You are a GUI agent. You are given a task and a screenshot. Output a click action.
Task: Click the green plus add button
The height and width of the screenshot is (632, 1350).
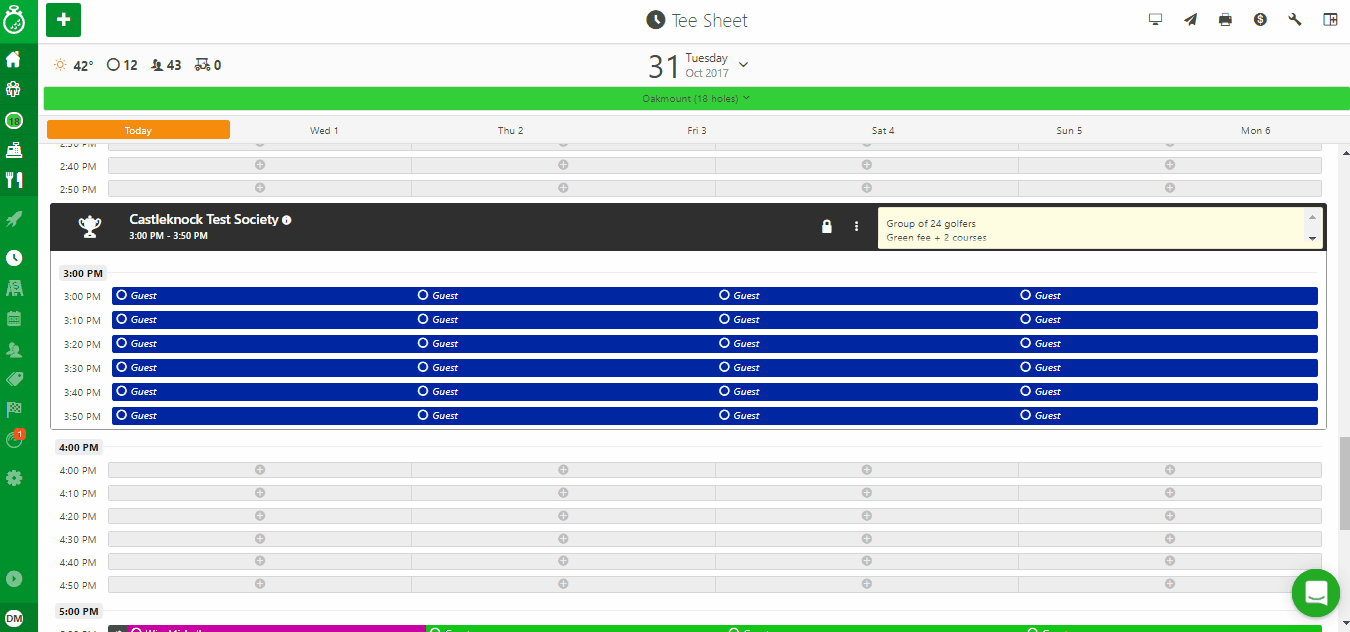(x=63, y=20)
